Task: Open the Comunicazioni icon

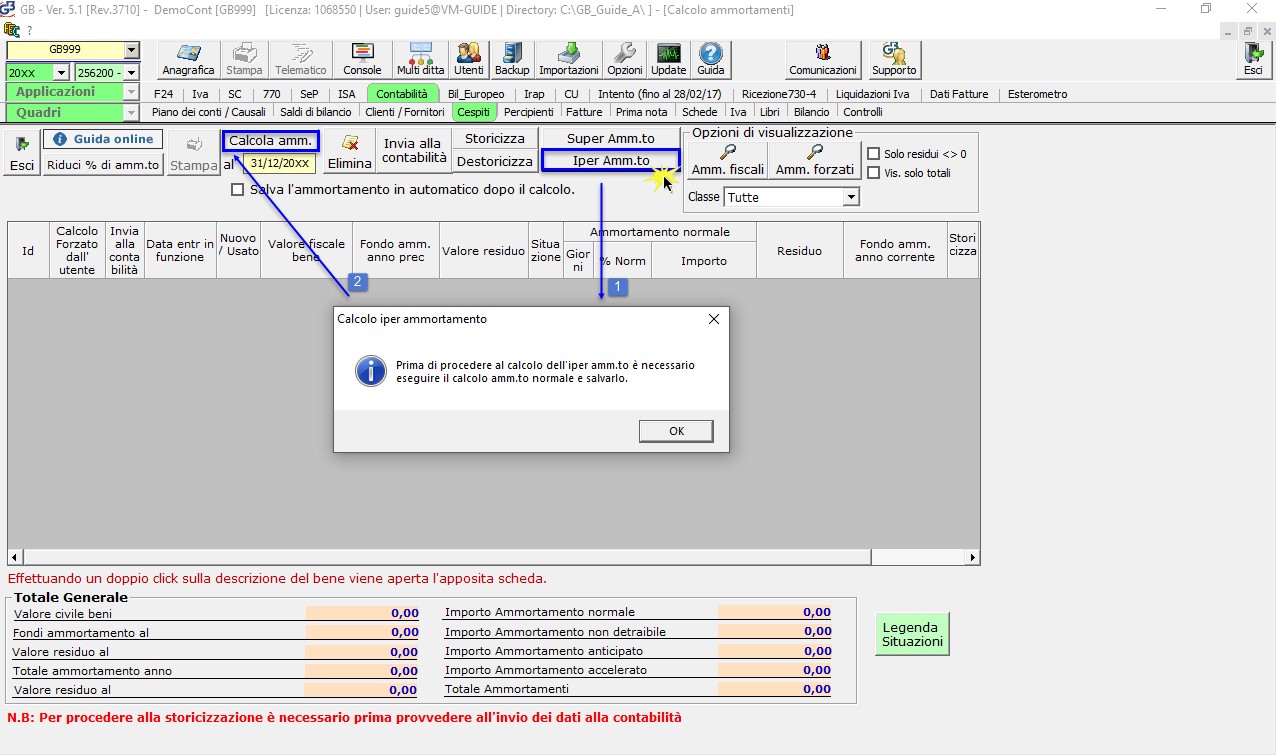Action: tap(823, 60)
